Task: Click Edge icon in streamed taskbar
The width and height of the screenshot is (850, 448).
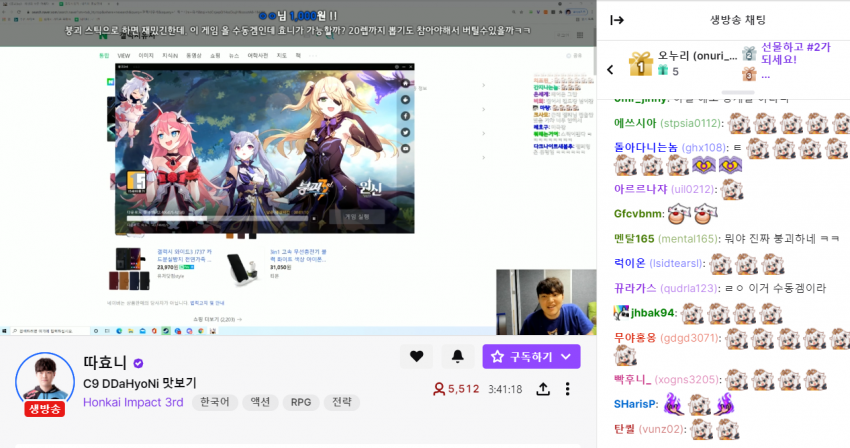Action: 119,331
